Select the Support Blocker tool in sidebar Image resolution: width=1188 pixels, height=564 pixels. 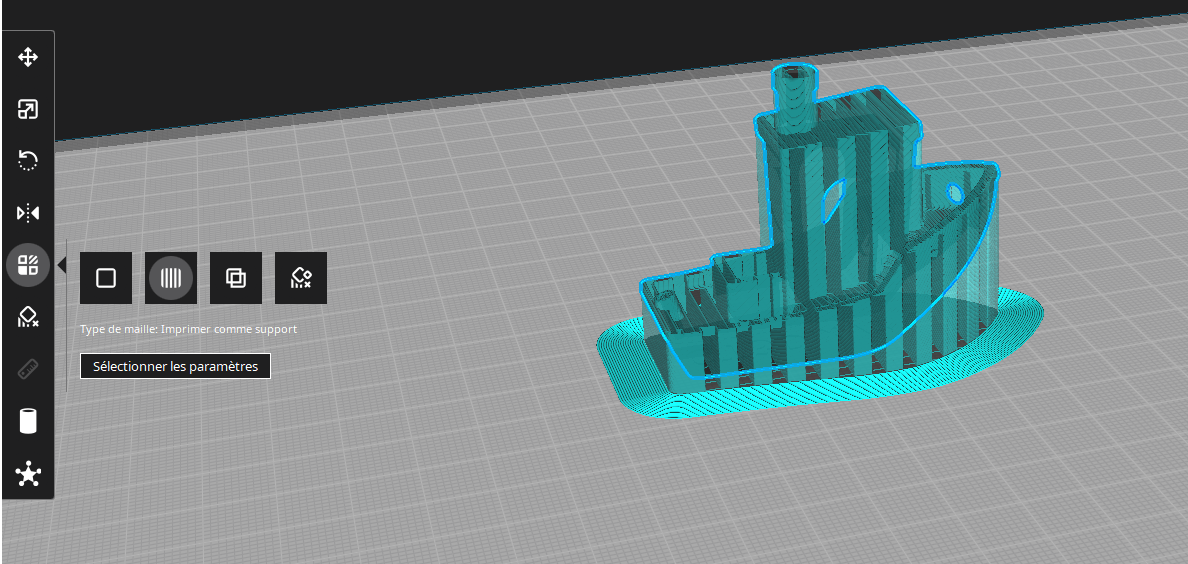pos(28,318)
